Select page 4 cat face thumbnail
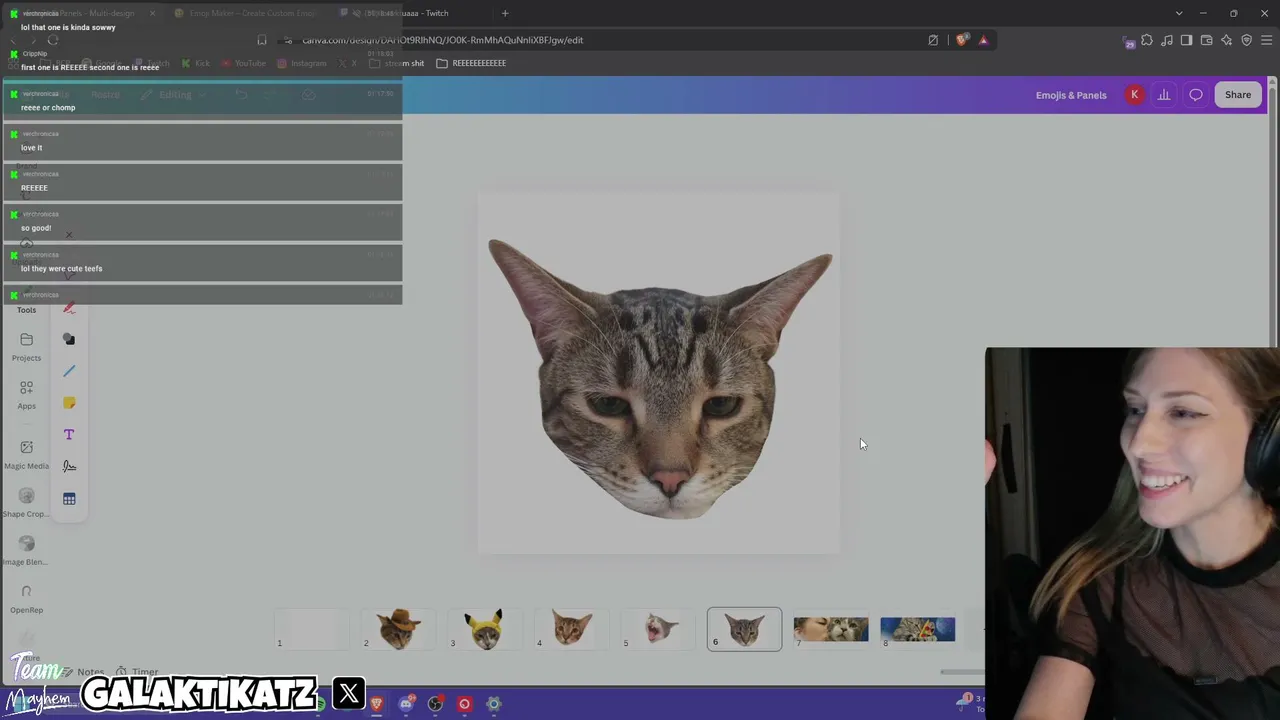 coord(572,629)
